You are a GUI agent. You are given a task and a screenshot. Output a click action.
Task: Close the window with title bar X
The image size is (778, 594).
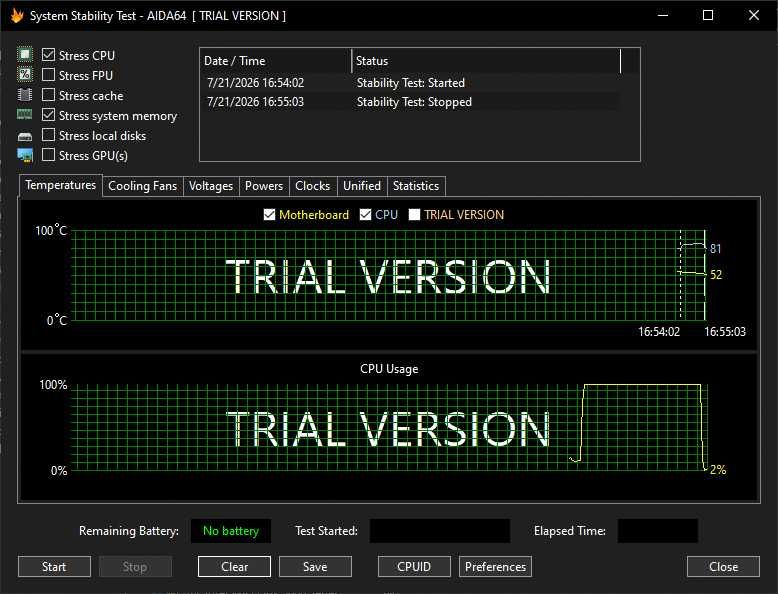tap(754, 15)
